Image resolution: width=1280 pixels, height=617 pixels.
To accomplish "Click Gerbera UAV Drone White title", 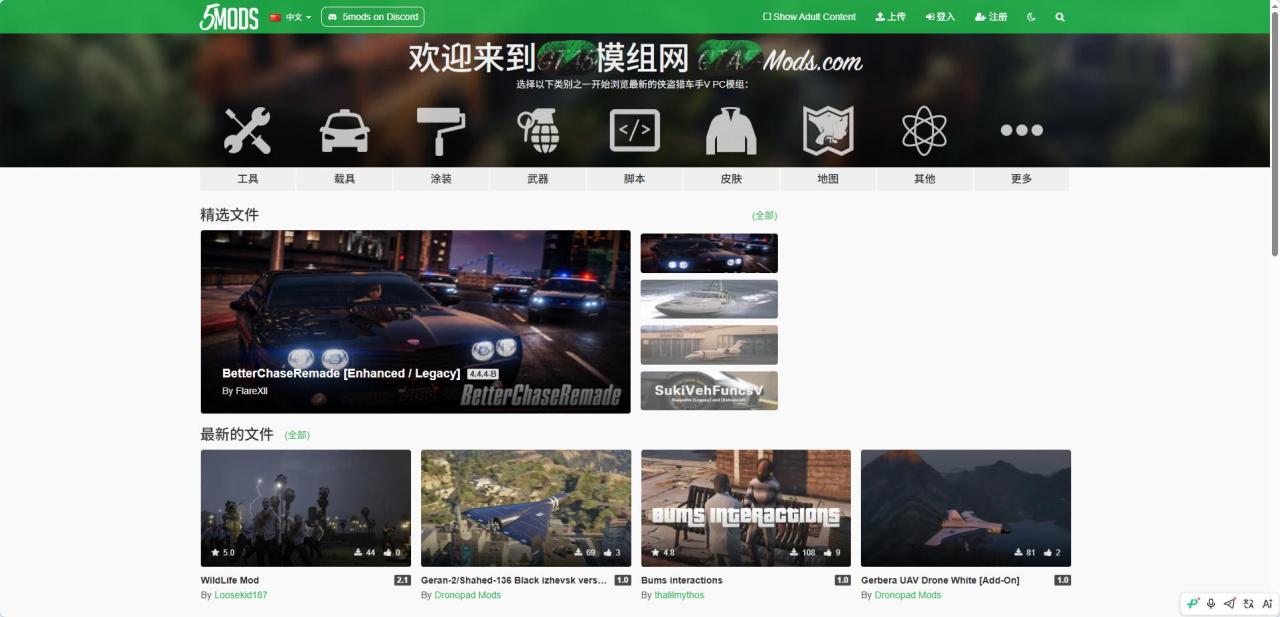I will [940, 580].
